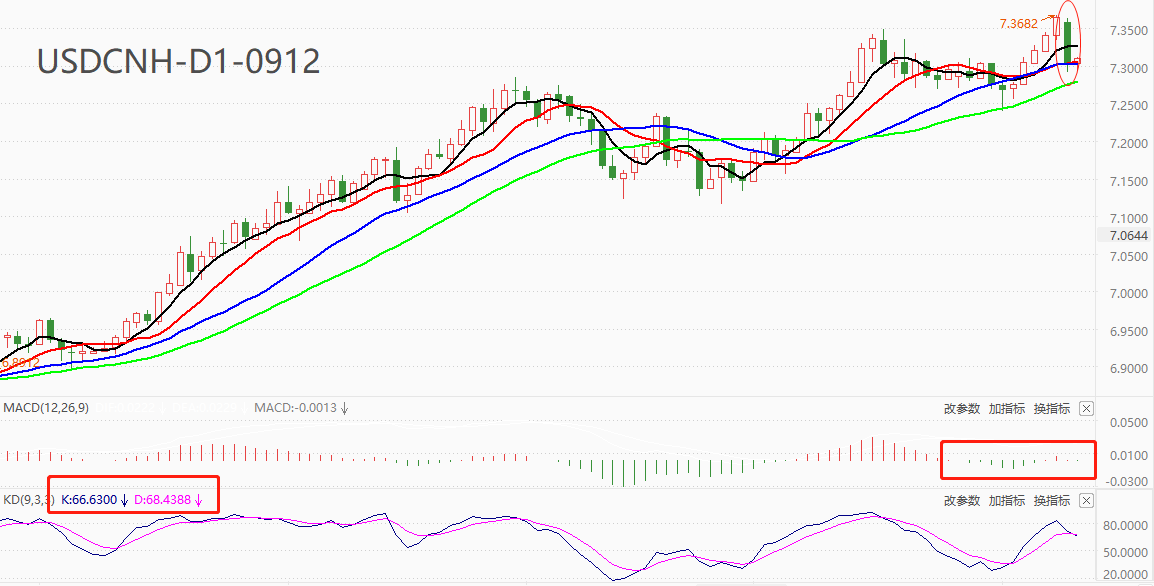Click the red box over recent MACD bars
Viewport: 1154px width, 586px height.
click(1018, 443)
